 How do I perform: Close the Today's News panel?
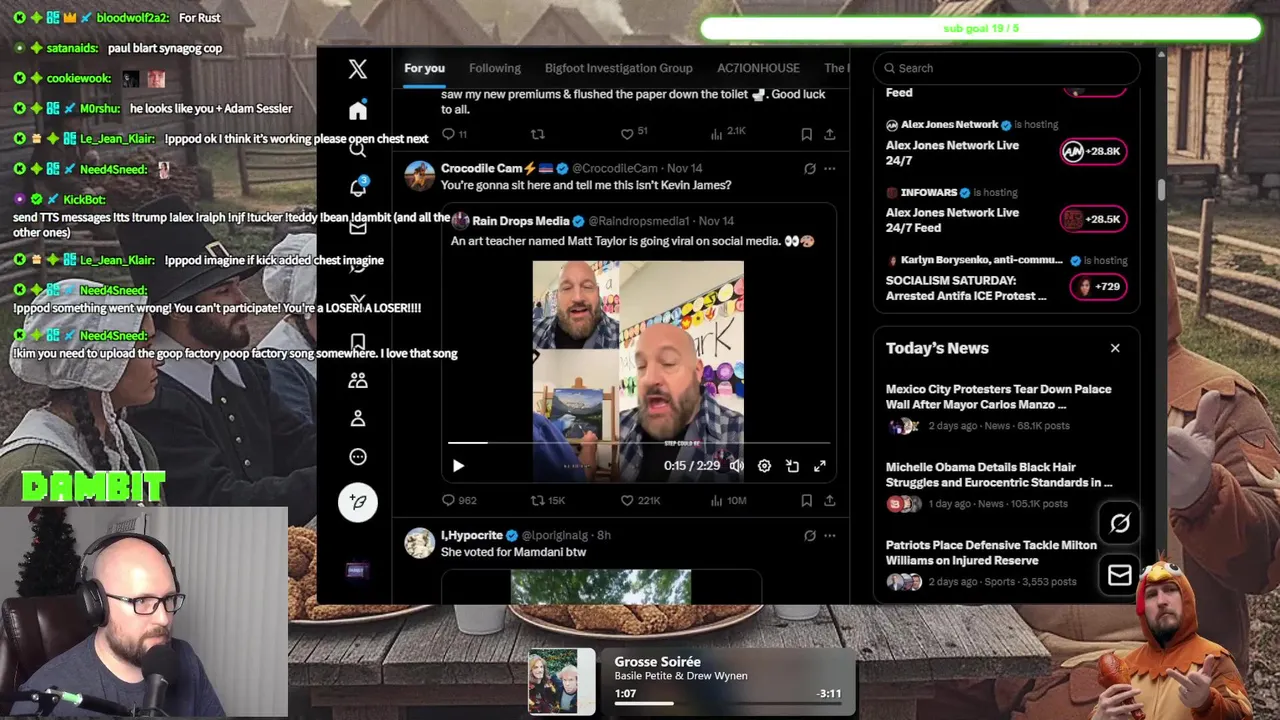(1115, 348)
